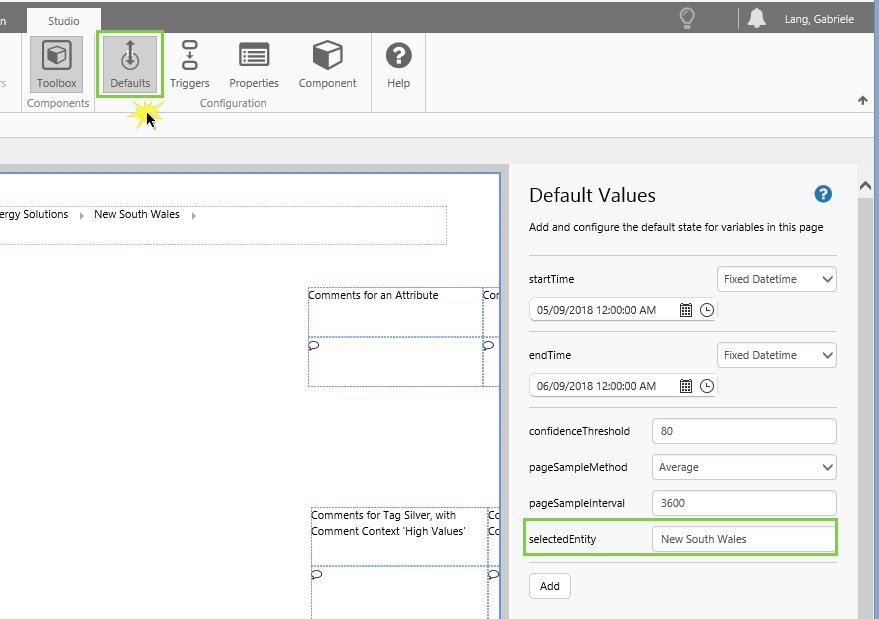Click the confidenceThreshold value field
Screen dimensions: 879x619
743,431
